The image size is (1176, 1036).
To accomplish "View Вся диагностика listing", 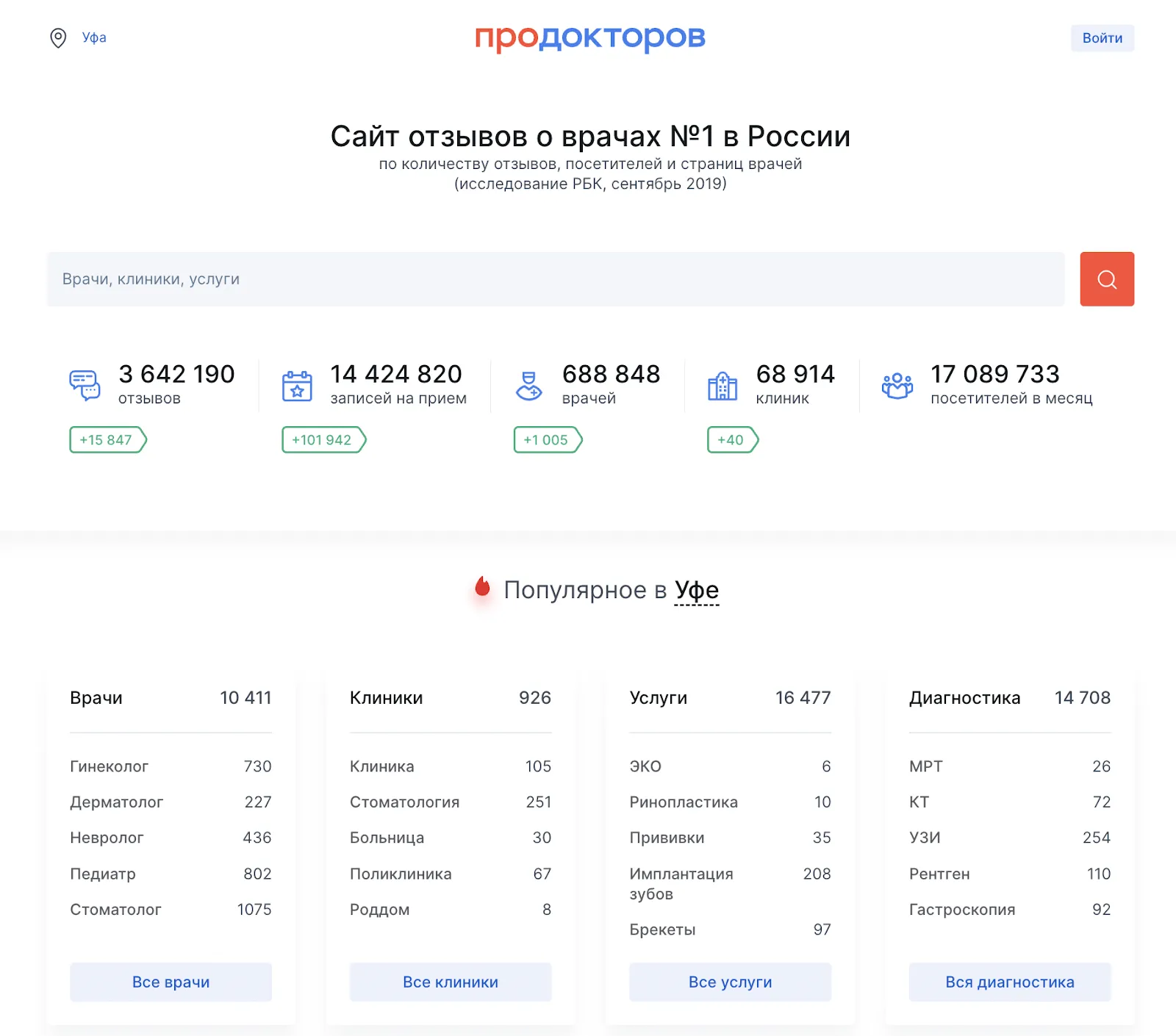I will click(x=1009, y=982).
